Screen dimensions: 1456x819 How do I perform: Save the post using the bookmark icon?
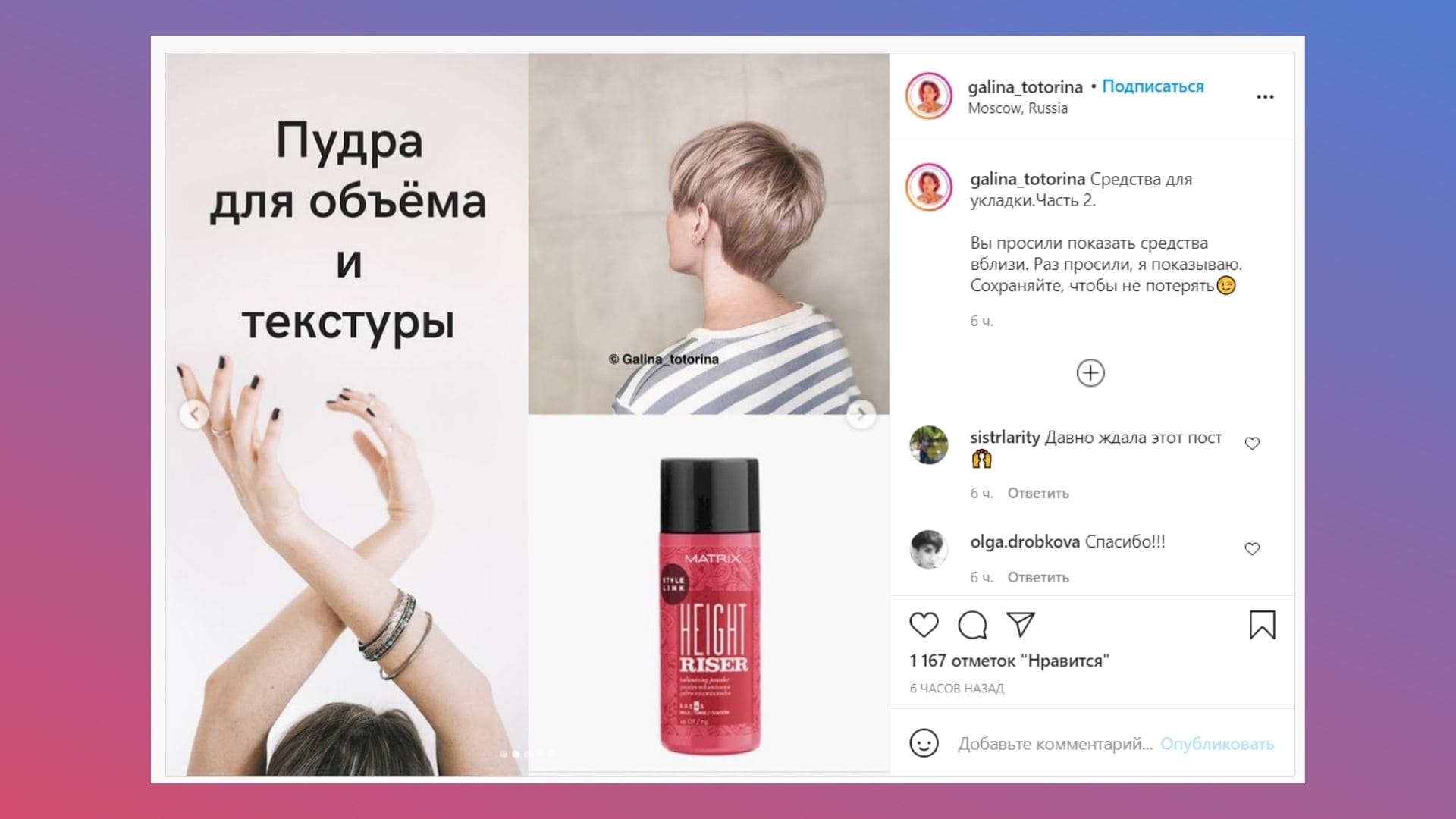1262,625
